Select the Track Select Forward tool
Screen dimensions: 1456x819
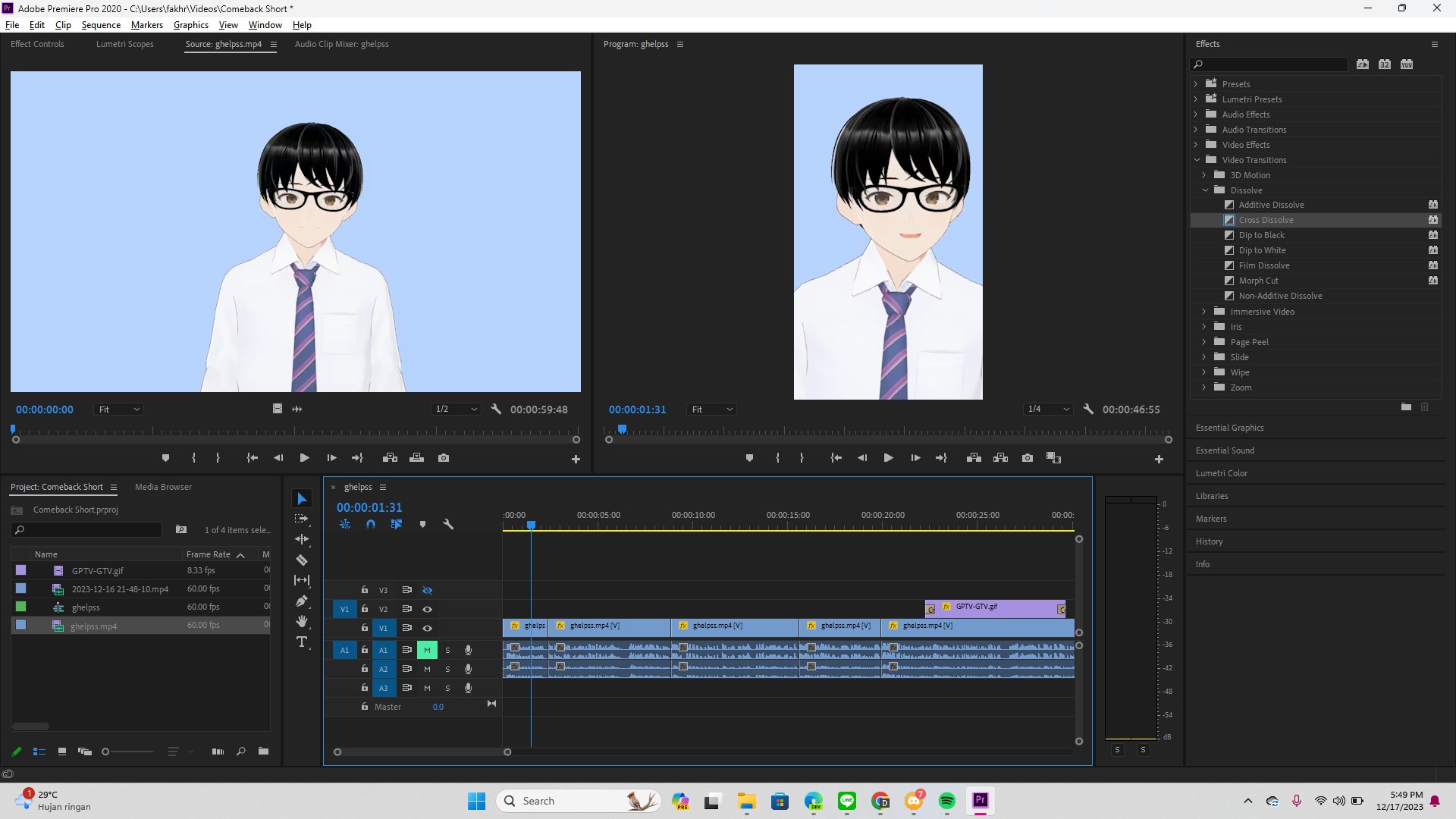pyautogui.click(x=302, y=519)
